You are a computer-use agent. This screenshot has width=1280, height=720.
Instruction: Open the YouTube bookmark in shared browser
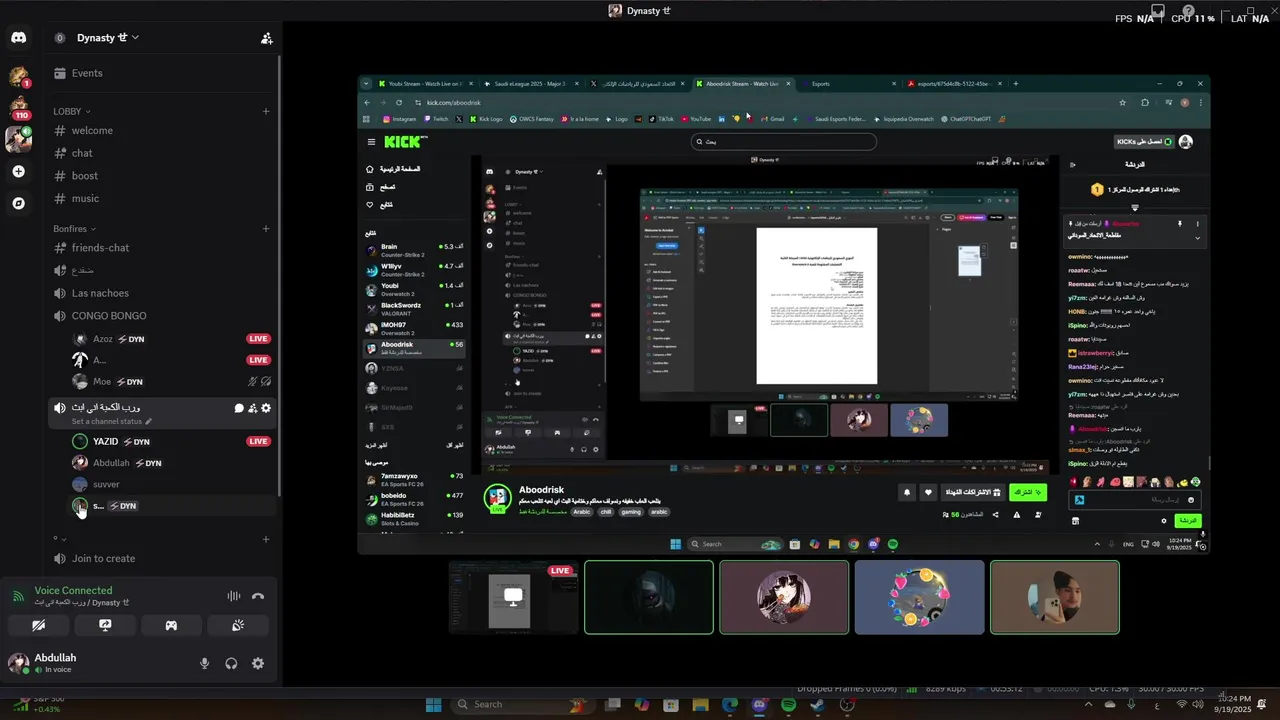pos(696,119)
